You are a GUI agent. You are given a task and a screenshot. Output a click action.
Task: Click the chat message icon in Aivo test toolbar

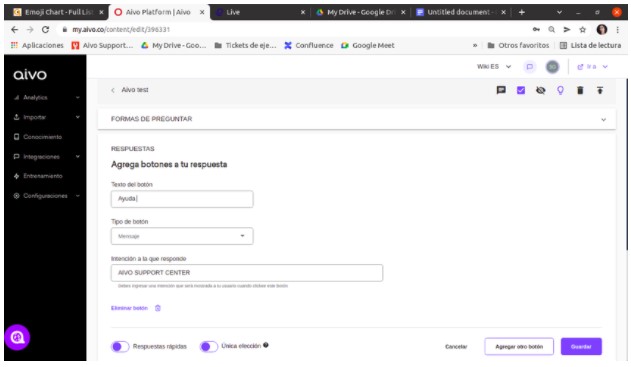click(501, 90)
